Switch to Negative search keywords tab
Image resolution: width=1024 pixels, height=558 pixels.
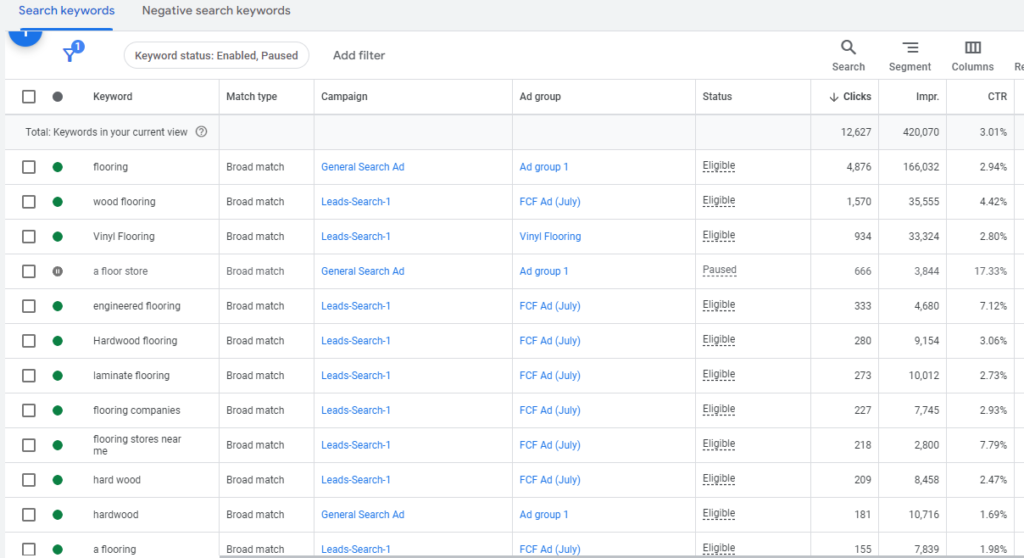[x=216, y=11]
